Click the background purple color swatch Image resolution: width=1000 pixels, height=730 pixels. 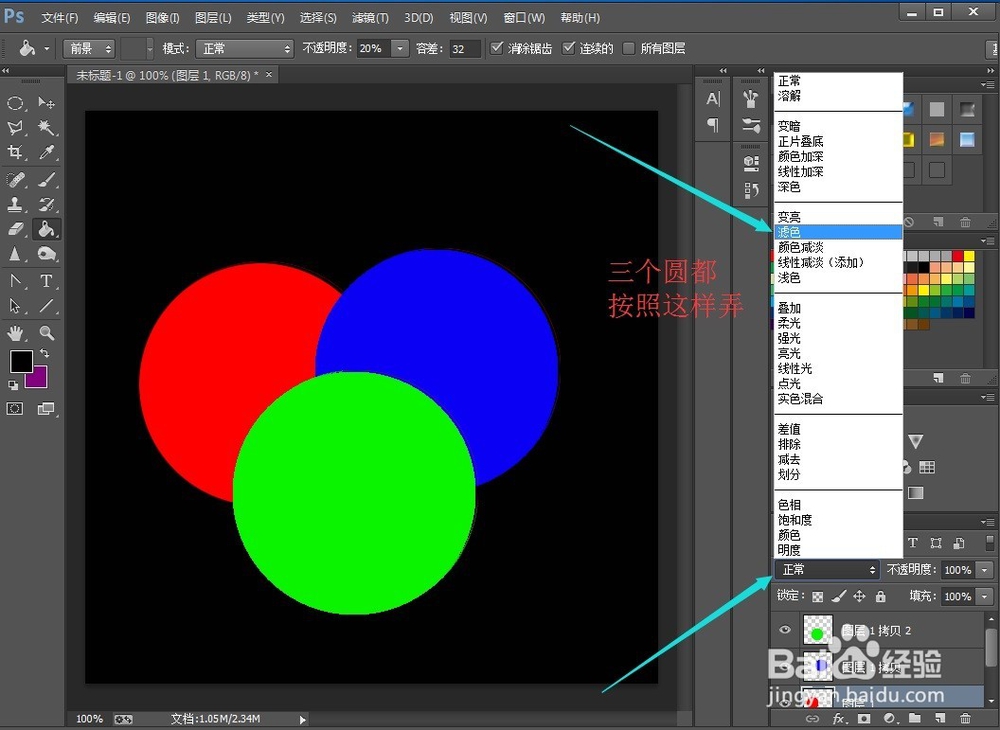(38, 379)
